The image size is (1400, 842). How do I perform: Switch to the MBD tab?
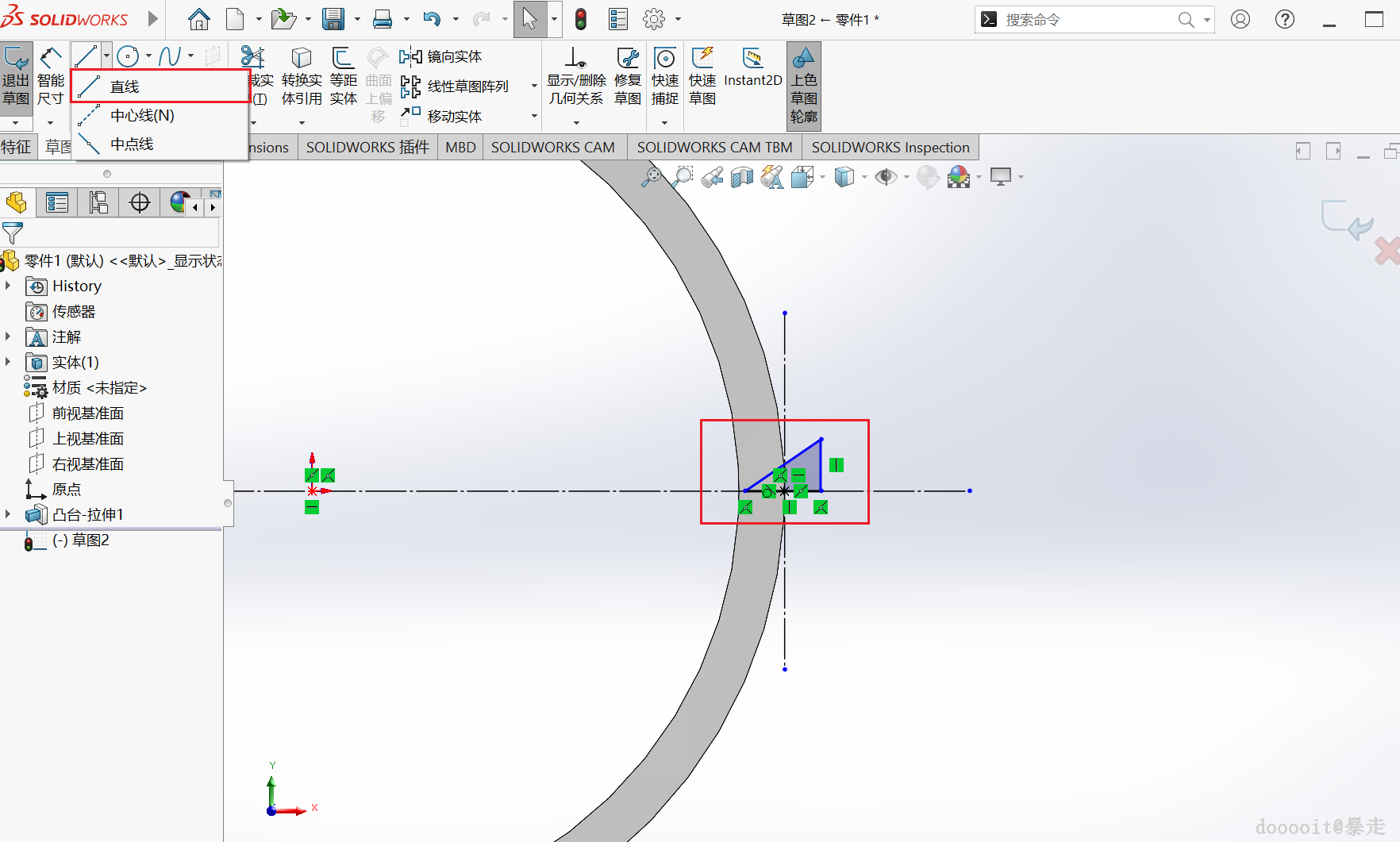point(460,148)
